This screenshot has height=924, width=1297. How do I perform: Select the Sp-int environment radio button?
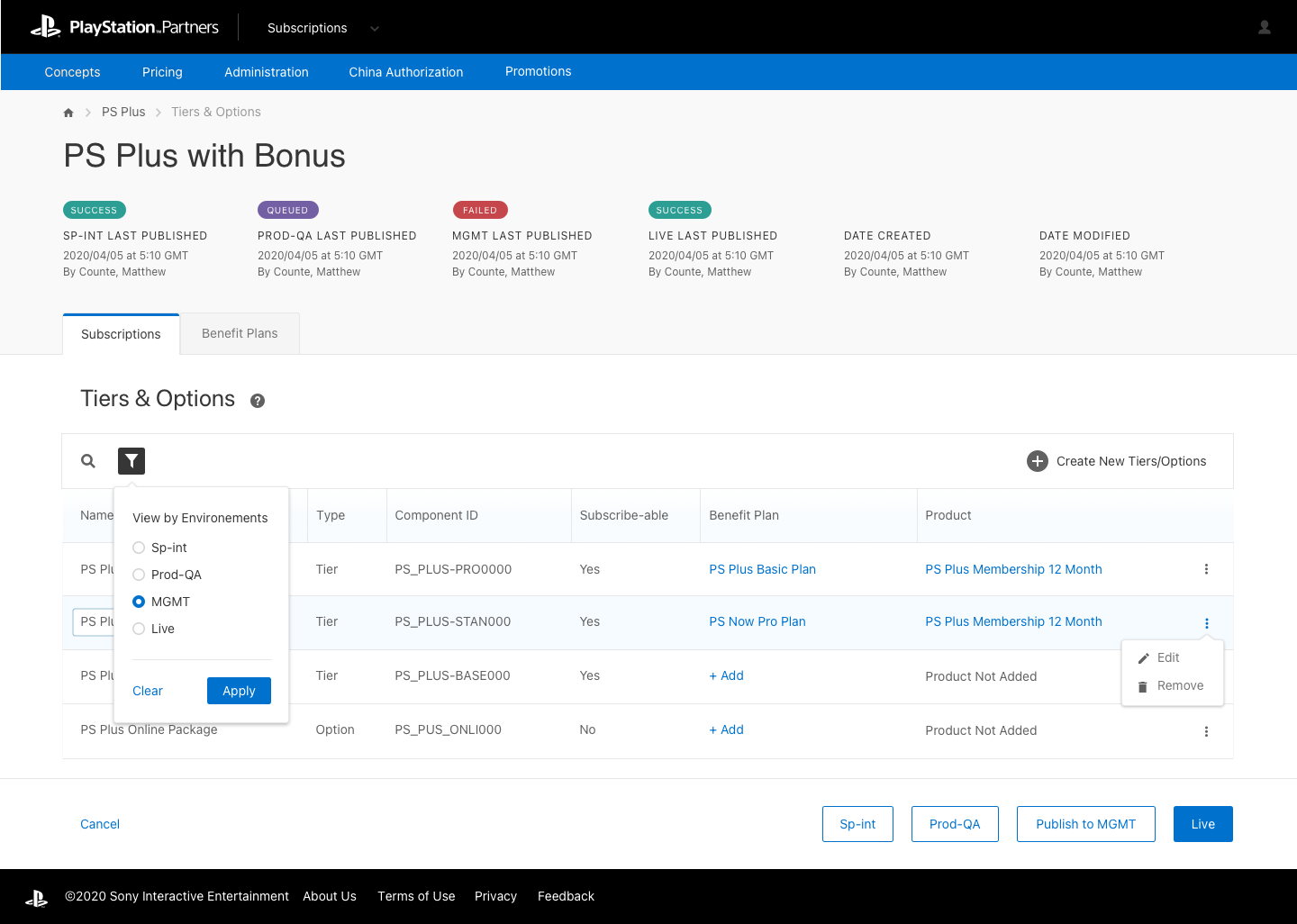click(139, 548)
